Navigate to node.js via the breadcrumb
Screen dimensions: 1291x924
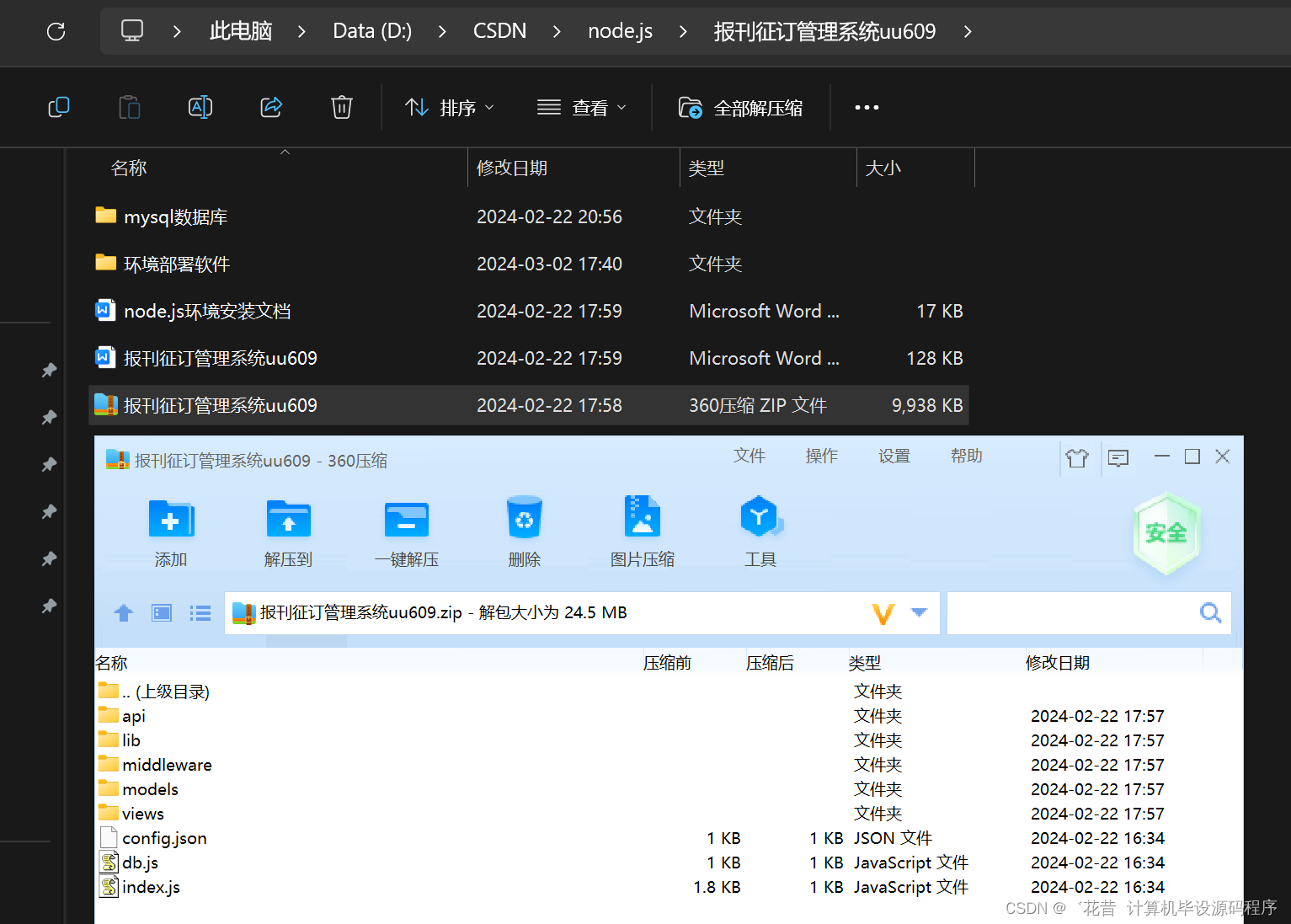pos(620,30)
